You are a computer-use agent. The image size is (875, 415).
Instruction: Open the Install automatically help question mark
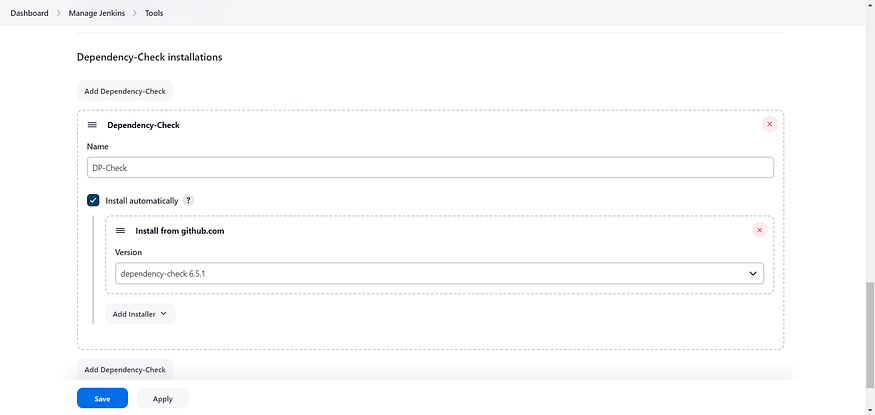coord(189,200)
